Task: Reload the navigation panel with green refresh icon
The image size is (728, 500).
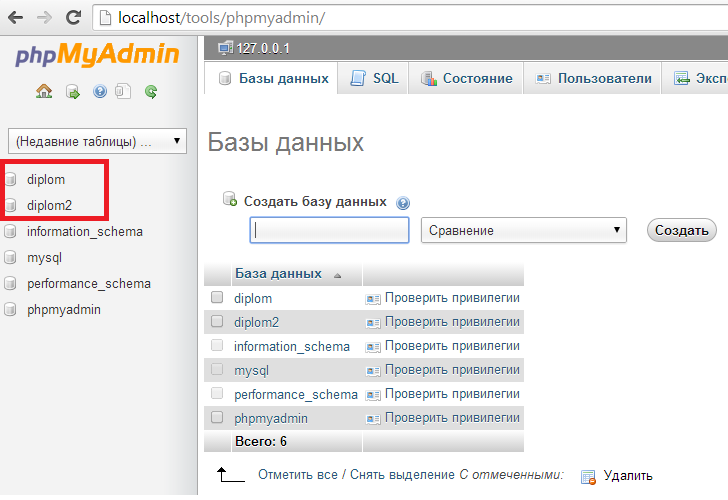Action: pyautogui.click(x=151, y=91)
